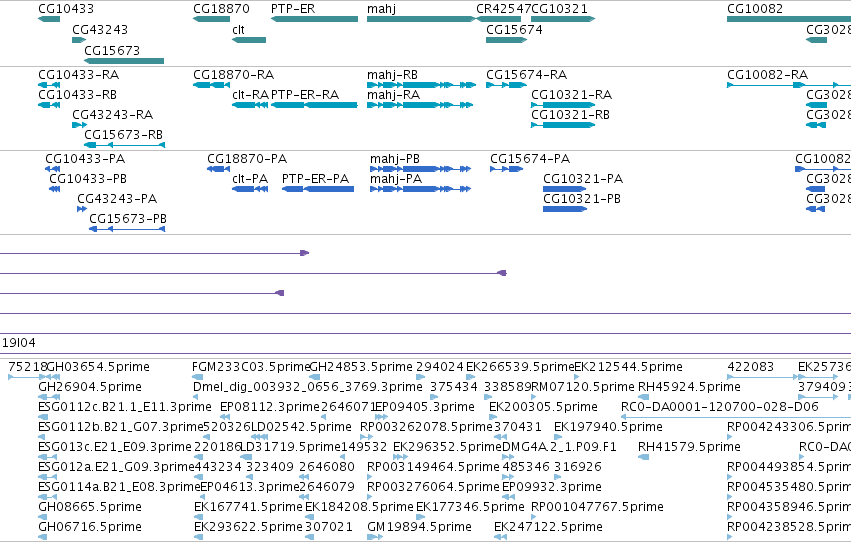Image resolution: width=851 pixels, height=542 pixels.
Task: Select the teal mahj gene bar
Action: coord(421,19)
